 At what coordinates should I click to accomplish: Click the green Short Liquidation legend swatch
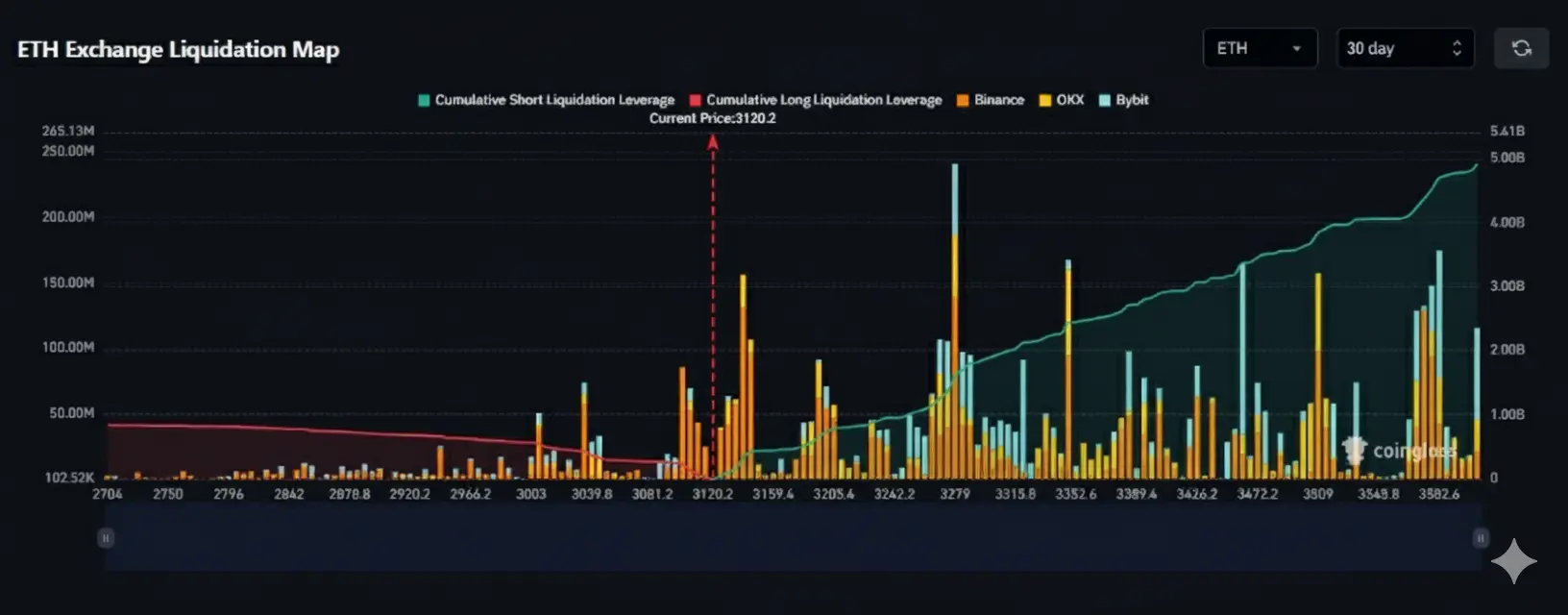[x=424, y=101]
